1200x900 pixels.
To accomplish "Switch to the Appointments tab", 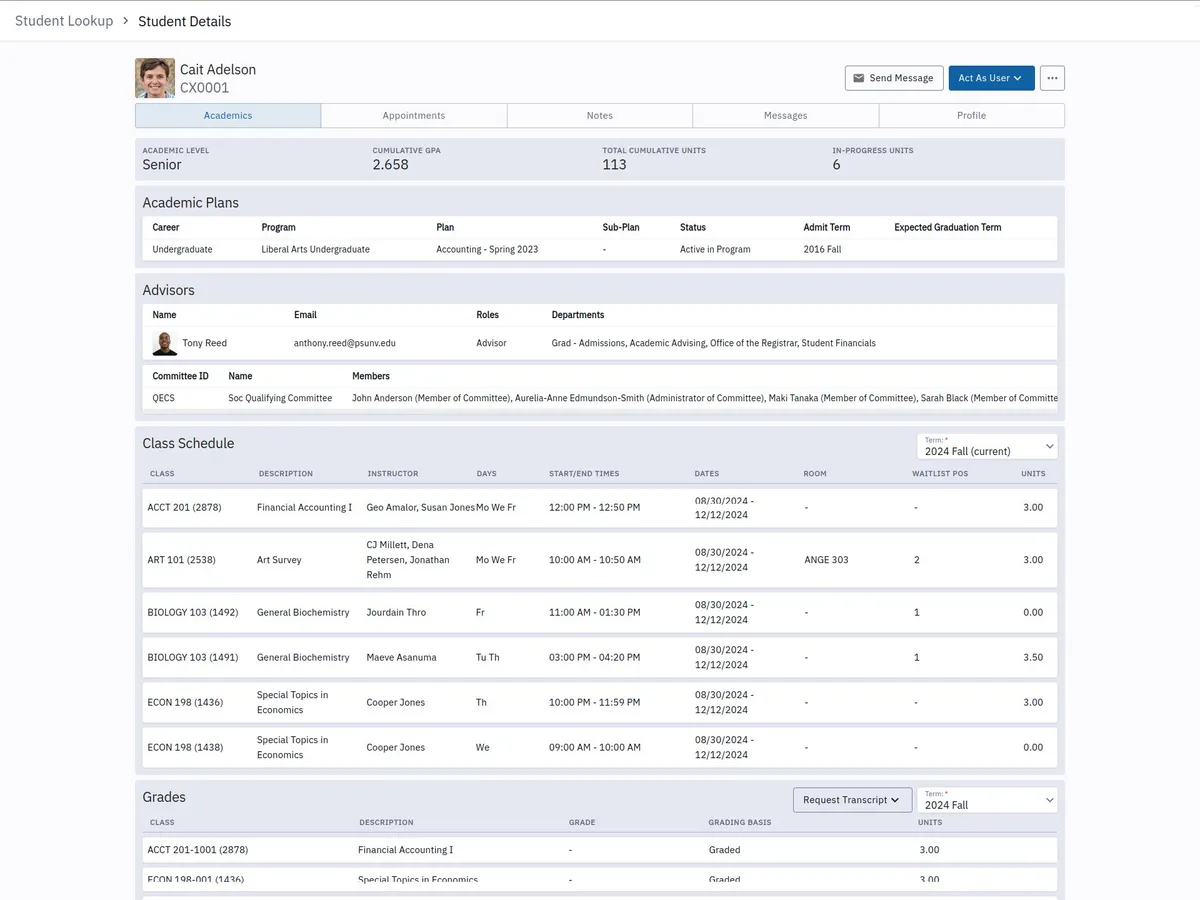I will tap(414, 116).
